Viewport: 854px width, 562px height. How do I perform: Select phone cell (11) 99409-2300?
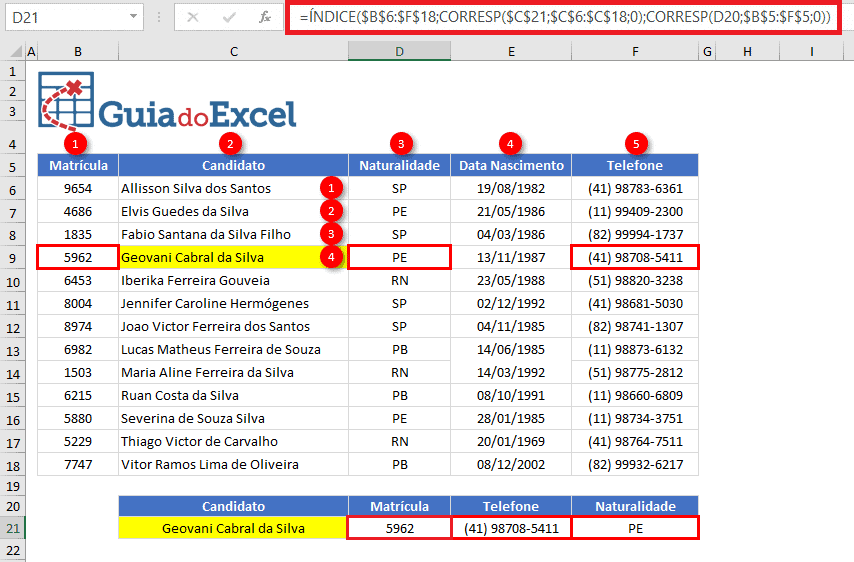coord(635,211)
